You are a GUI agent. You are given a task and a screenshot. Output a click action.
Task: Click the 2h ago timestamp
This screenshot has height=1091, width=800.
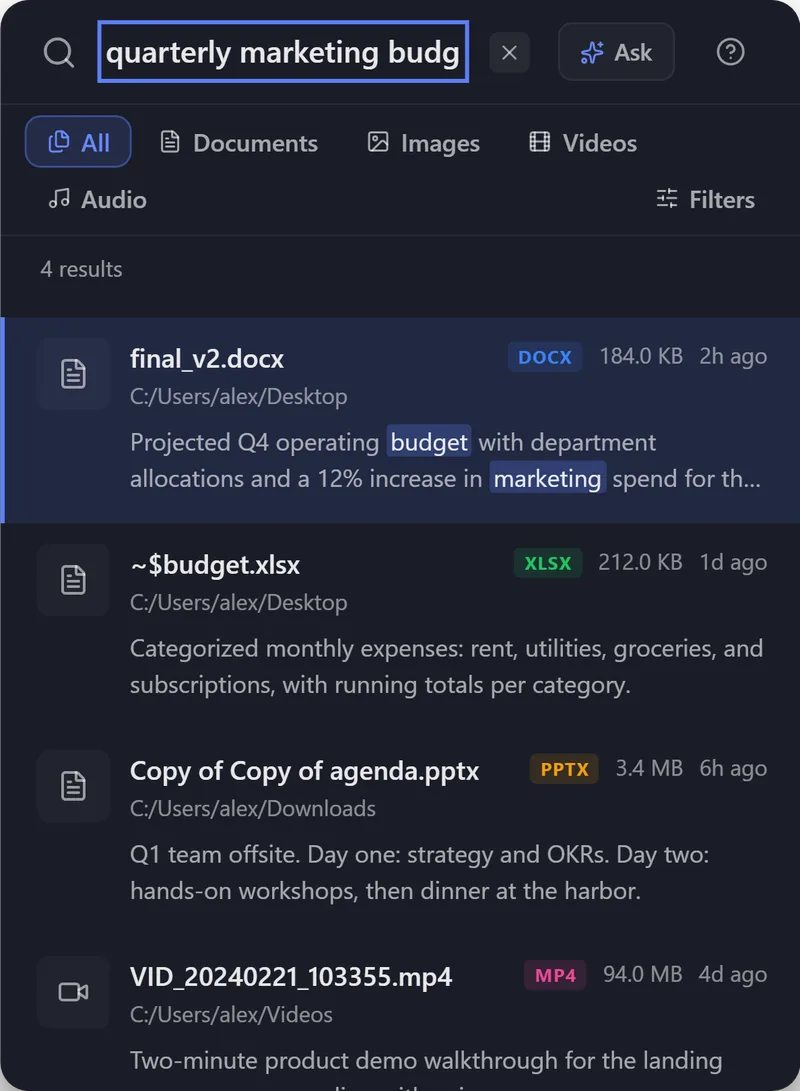[733, 356]
